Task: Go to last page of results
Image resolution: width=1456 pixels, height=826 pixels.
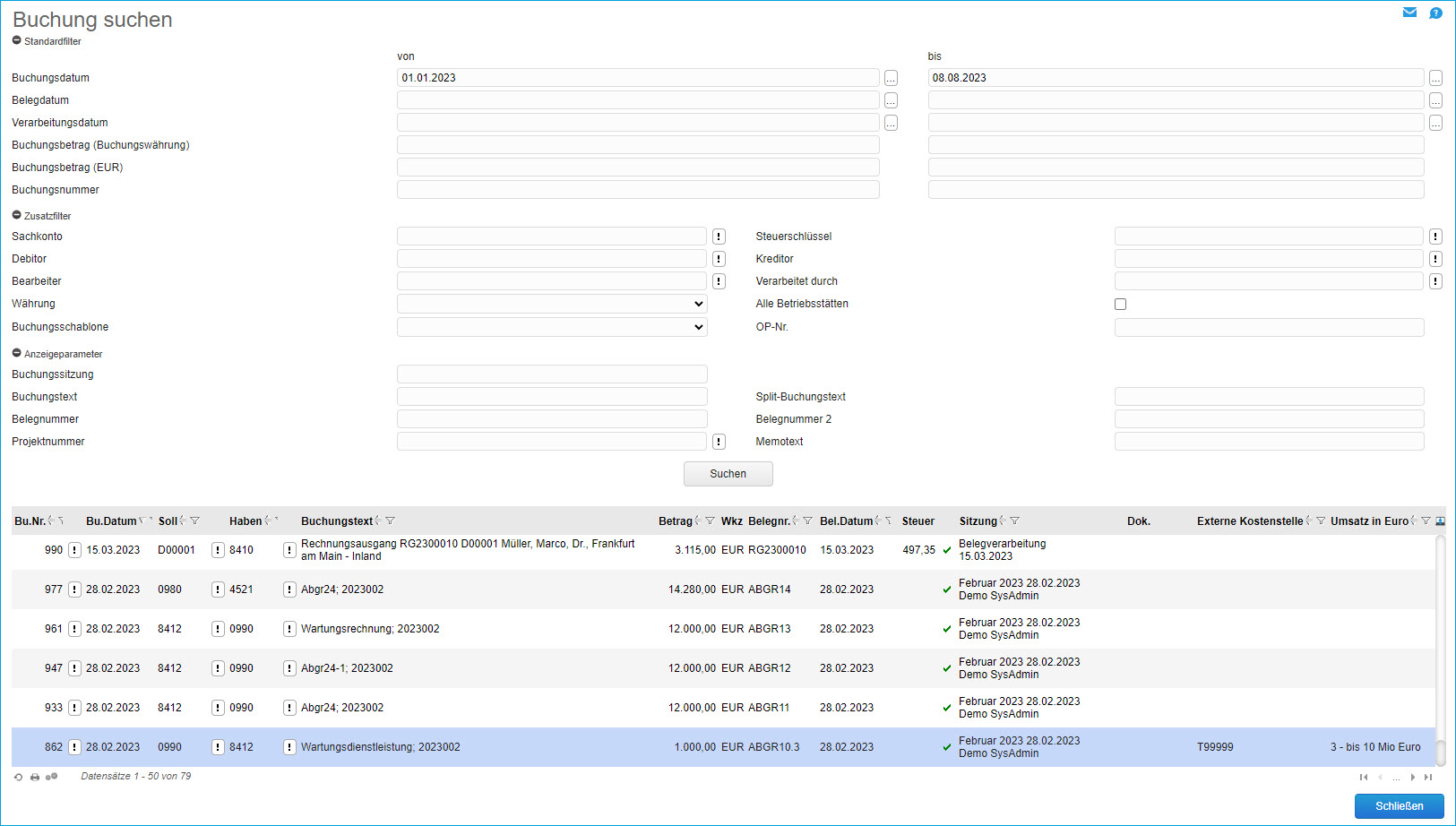Action: [1428, 777]
